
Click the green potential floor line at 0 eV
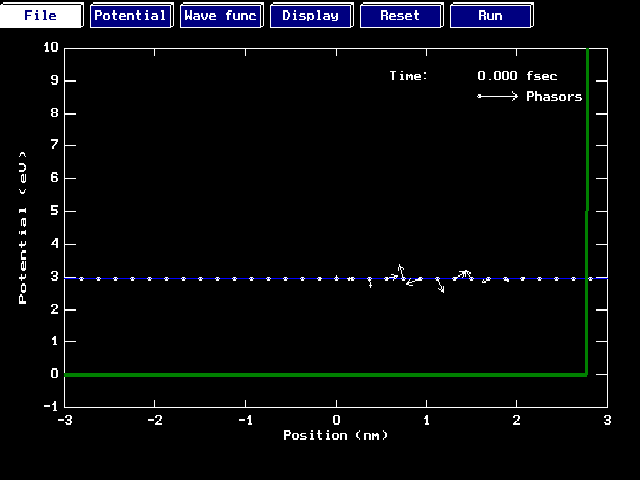coord(325,374)
